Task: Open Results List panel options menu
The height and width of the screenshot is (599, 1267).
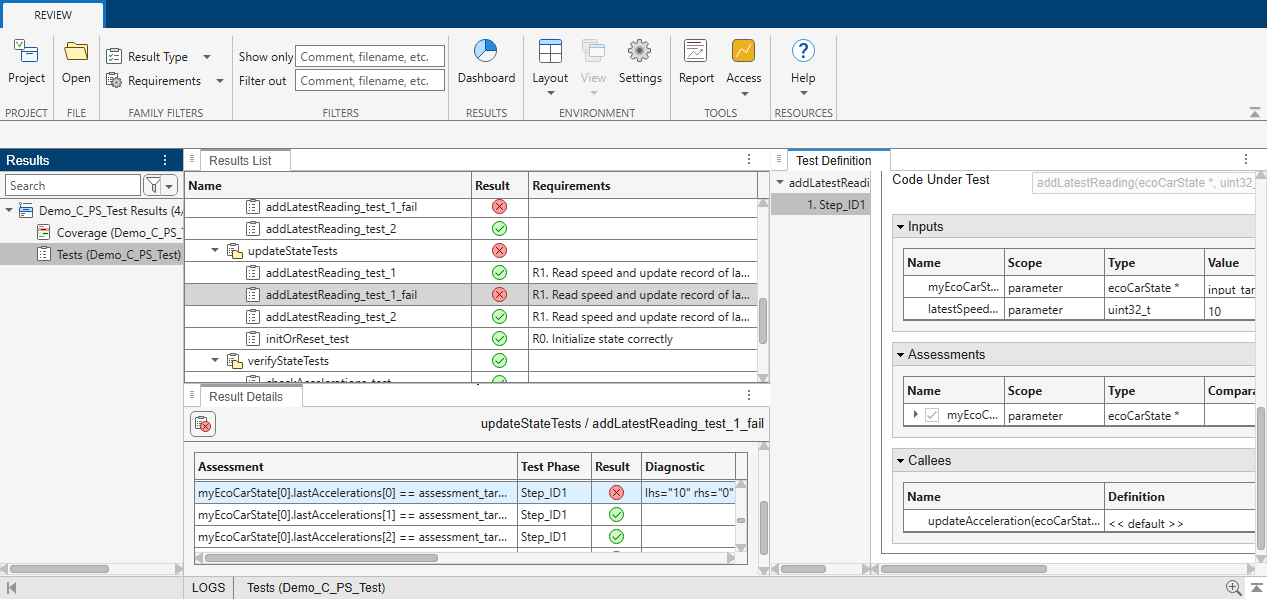Action: (749, 159)
